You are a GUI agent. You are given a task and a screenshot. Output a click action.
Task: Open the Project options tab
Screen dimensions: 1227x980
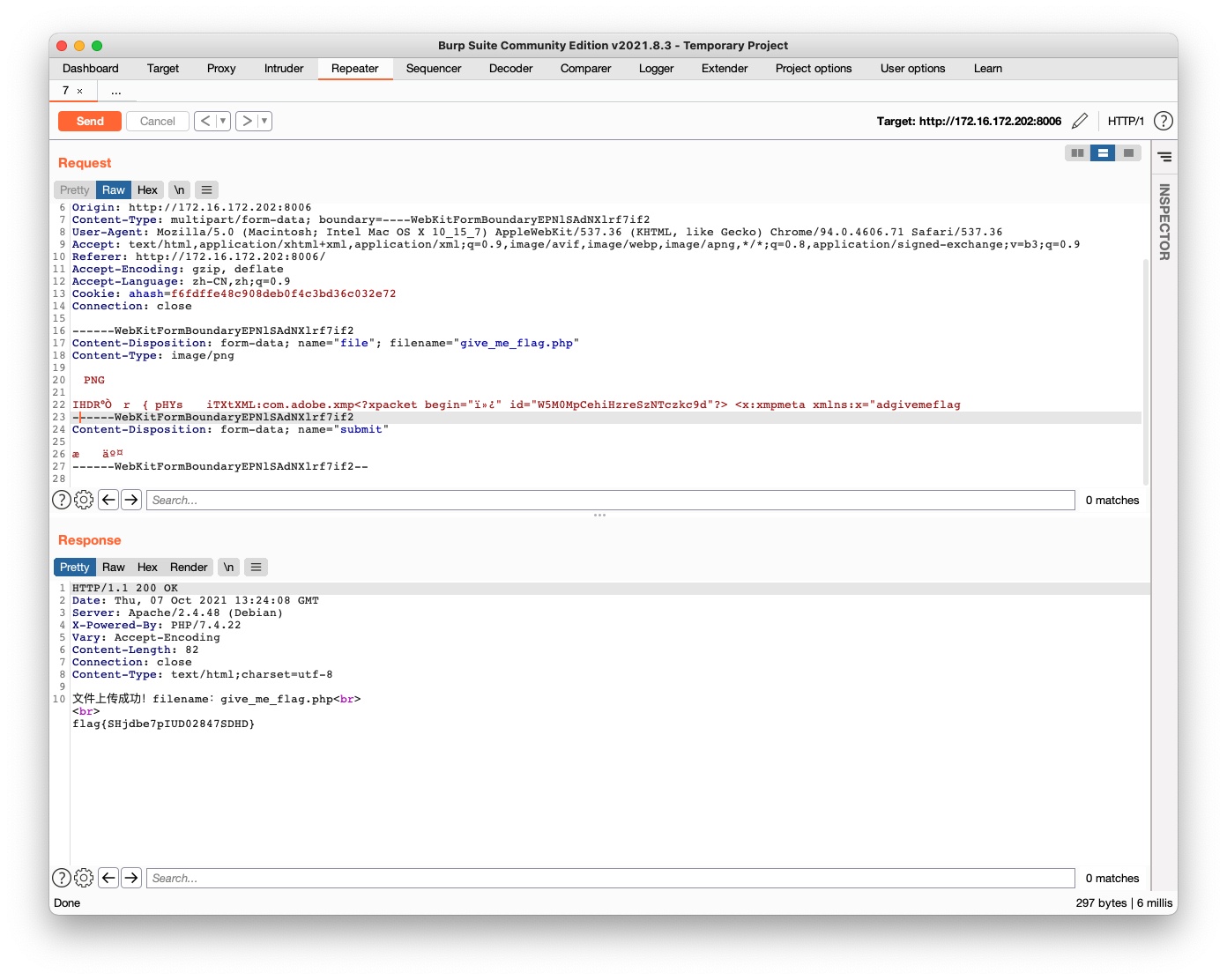click(x=814, y=68)
